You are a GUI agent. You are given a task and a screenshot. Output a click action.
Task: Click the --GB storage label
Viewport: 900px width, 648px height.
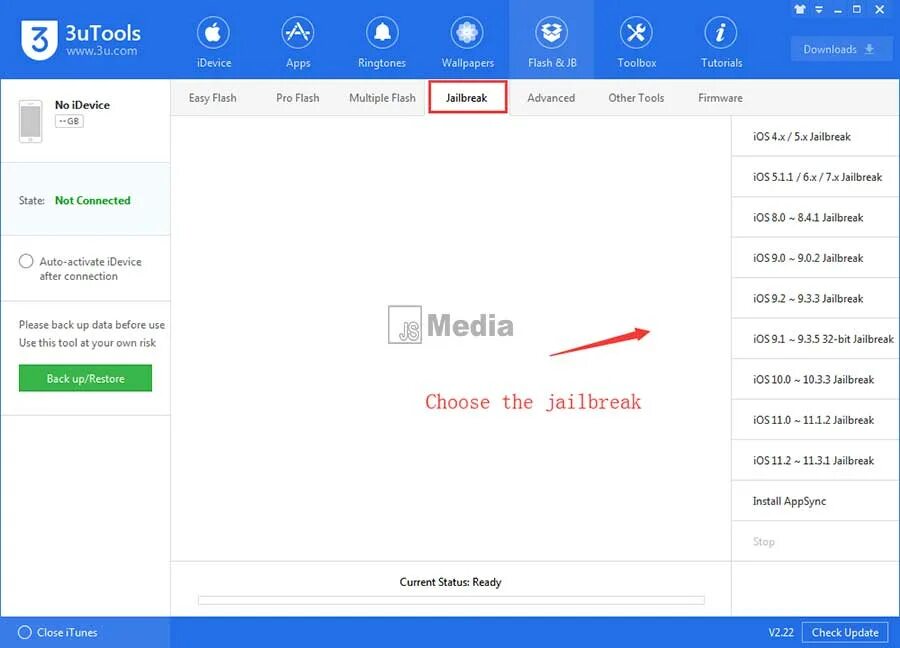click(69, 121)
